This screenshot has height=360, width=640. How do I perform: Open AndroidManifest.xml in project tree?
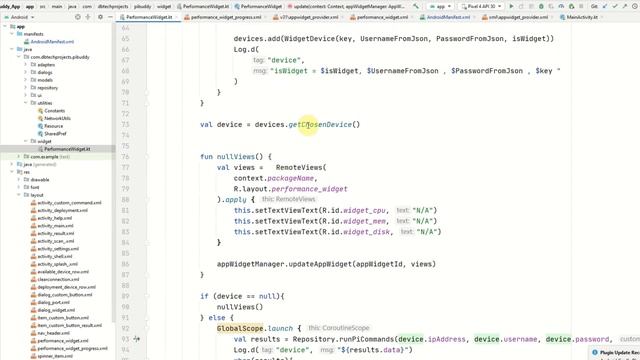(x=52, y=42)
